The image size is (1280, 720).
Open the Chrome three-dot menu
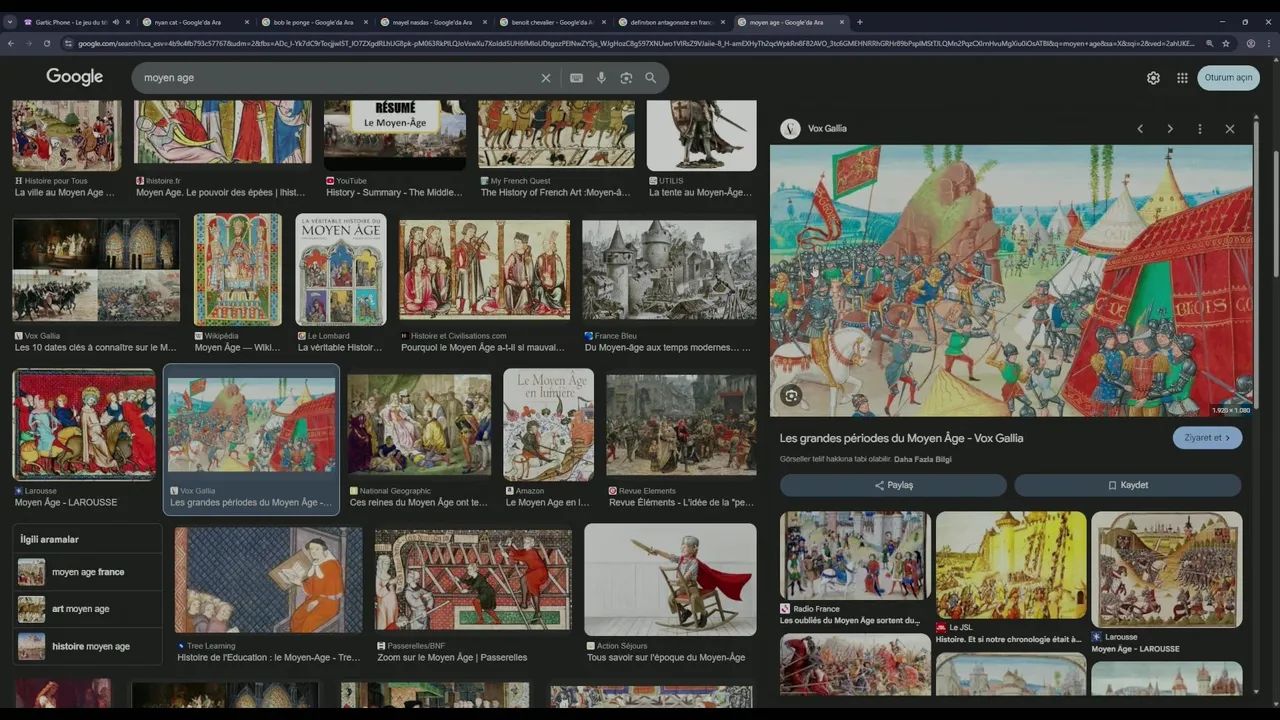1269,44
